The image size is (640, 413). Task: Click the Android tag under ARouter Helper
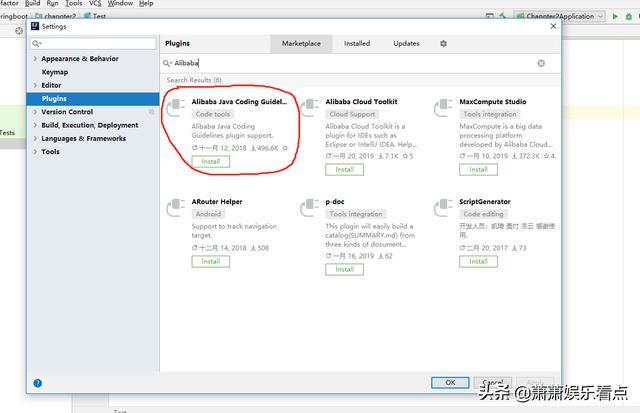click(208, 214)
